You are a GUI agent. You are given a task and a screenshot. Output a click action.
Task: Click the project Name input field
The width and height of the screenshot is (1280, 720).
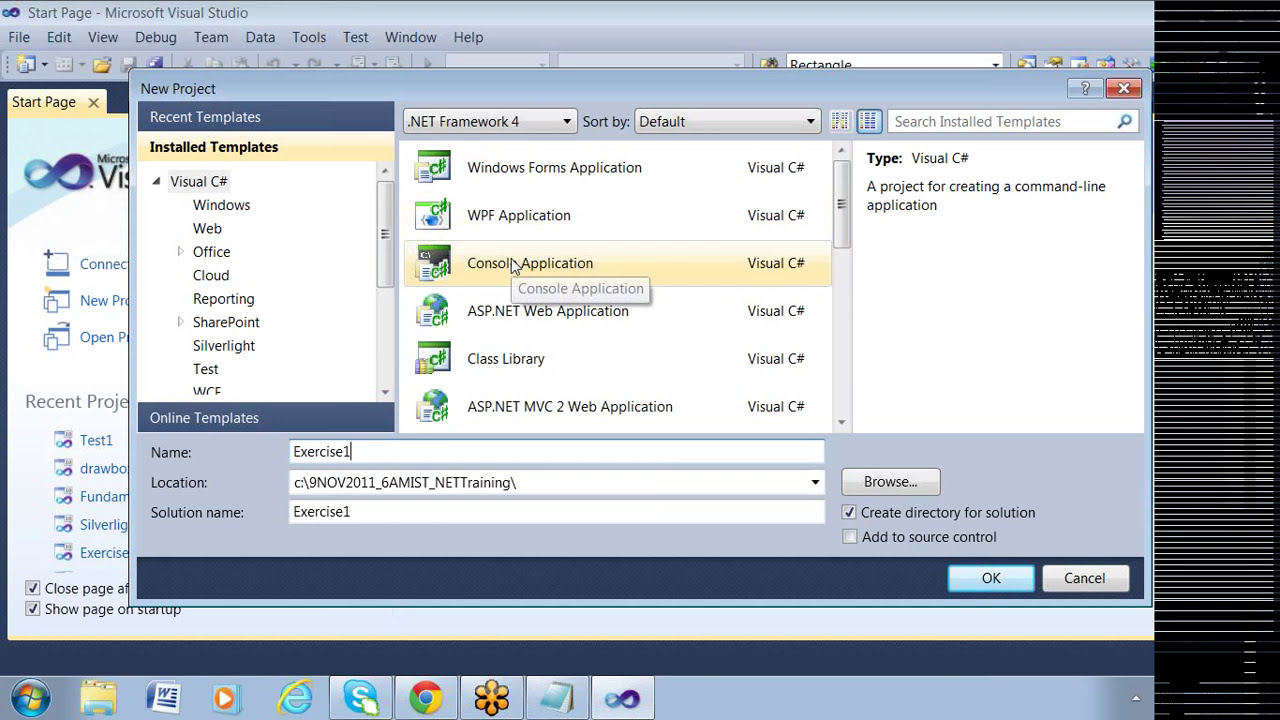coord(557,452)
